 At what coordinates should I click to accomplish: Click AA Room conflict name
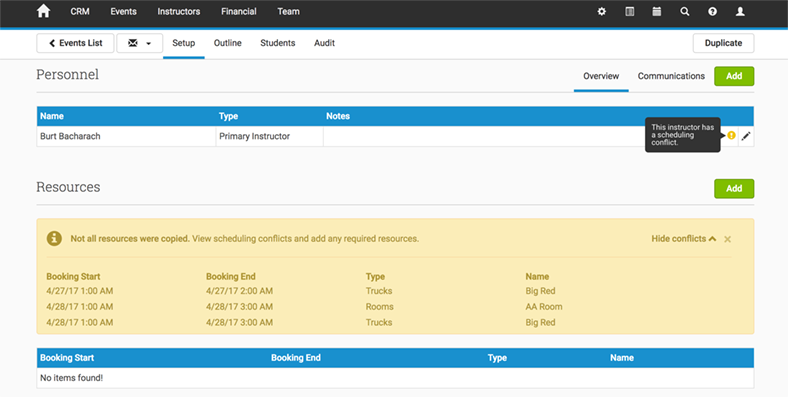[544, 307]
